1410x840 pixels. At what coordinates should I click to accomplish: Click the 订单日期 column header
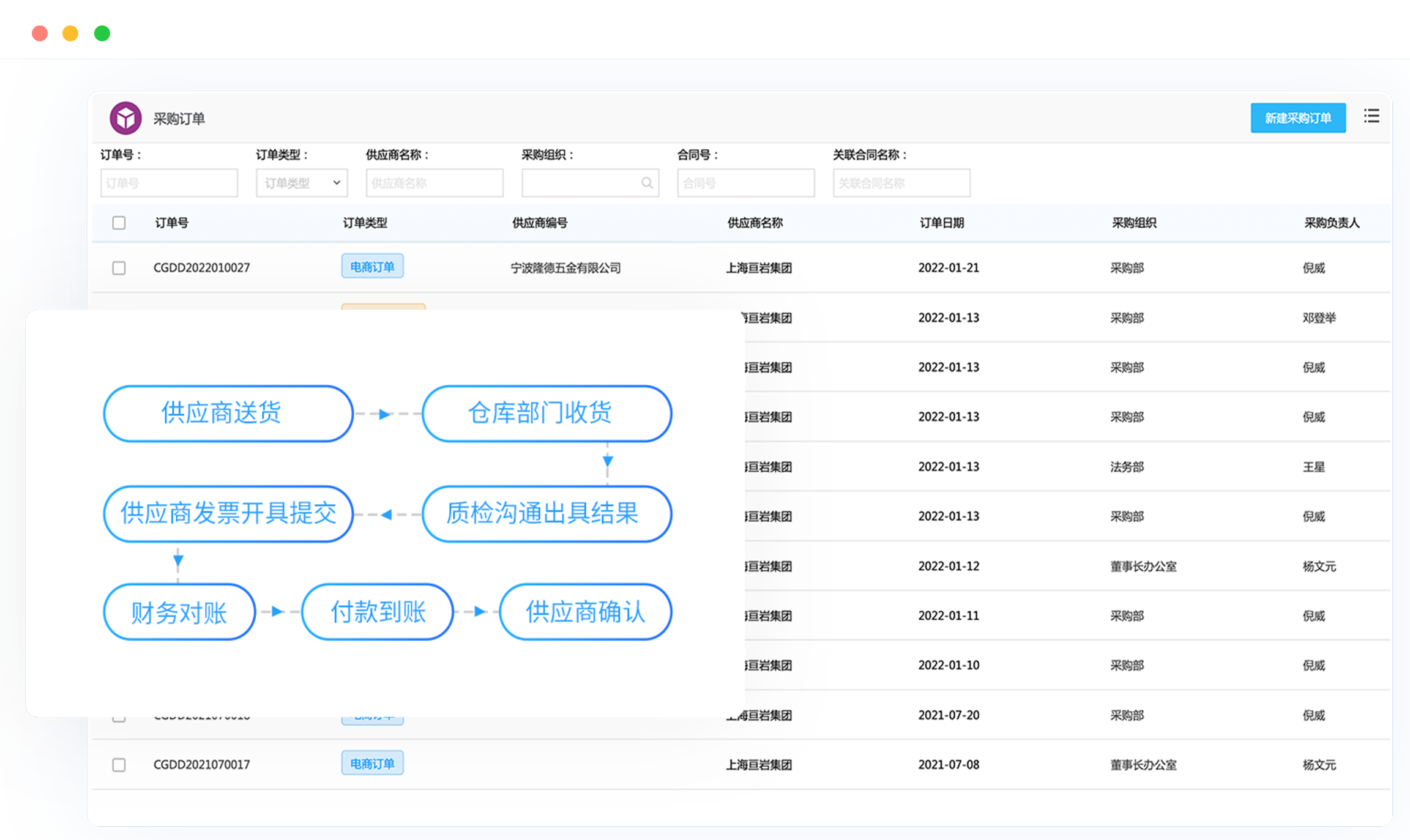pyautogui.click(x=942, y=223)
